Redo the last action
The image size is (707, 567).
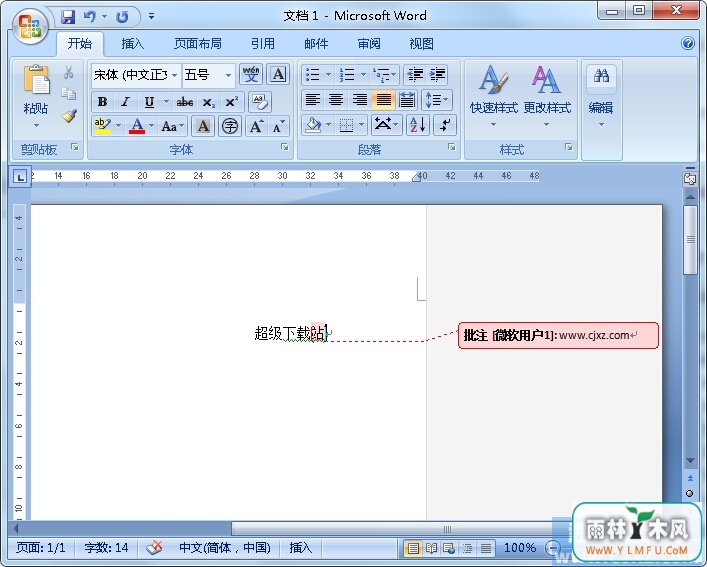click(x=122, y=17)
